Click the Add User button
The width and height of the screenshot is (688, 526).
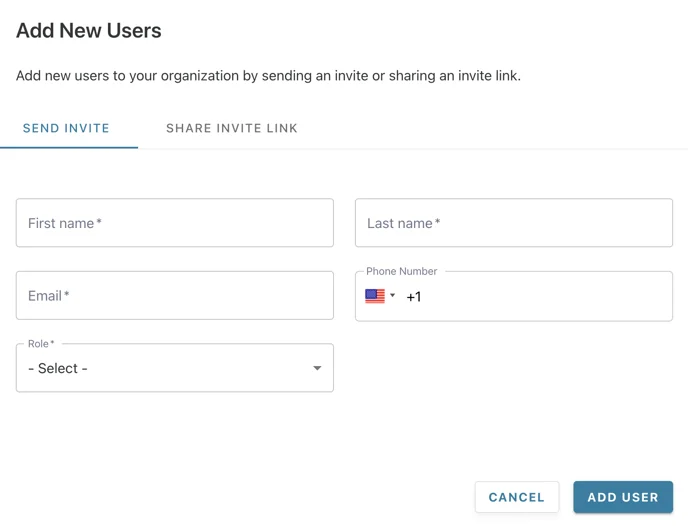(623, 497)
